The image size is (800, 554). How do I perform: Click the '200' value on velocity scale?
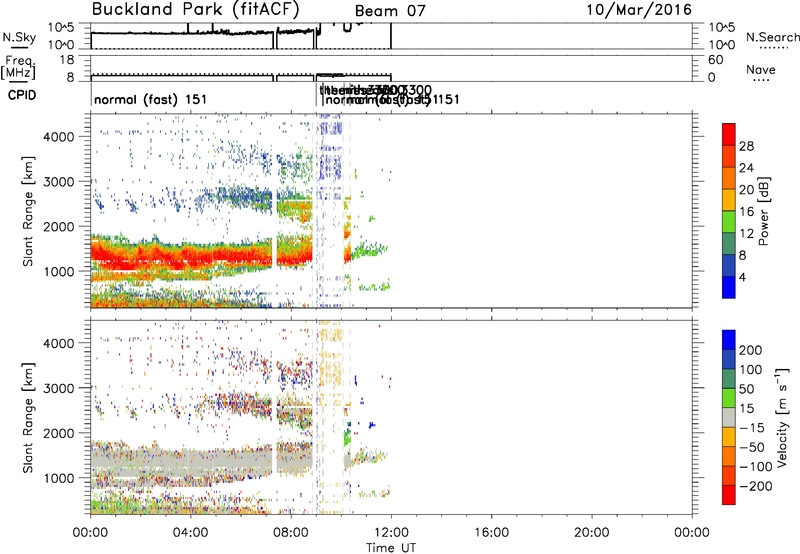(x=751, y=350)
